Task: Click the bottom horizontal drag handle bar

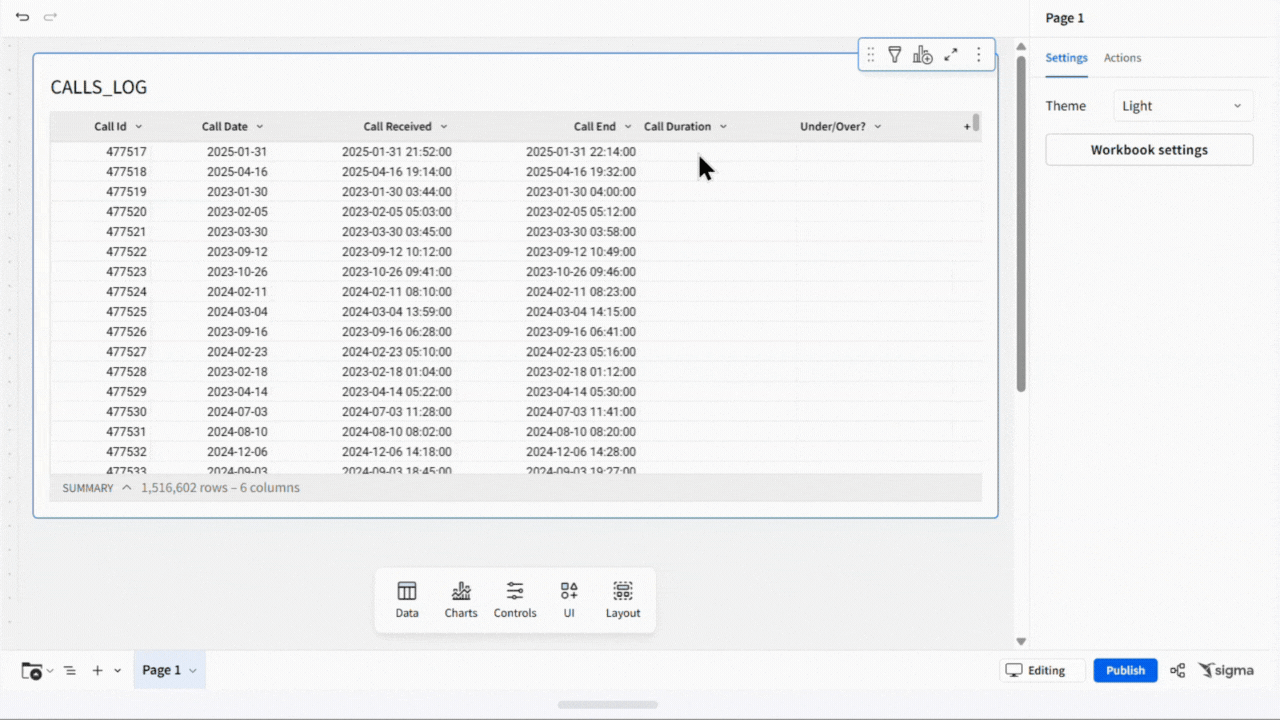Action: (x=608, y=705)
